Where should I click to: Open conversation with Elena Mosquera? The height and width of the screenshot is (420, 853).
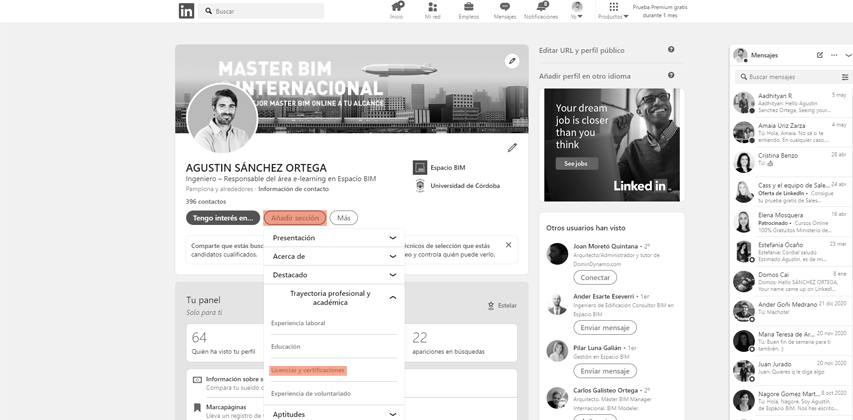(x=790, y=221)
